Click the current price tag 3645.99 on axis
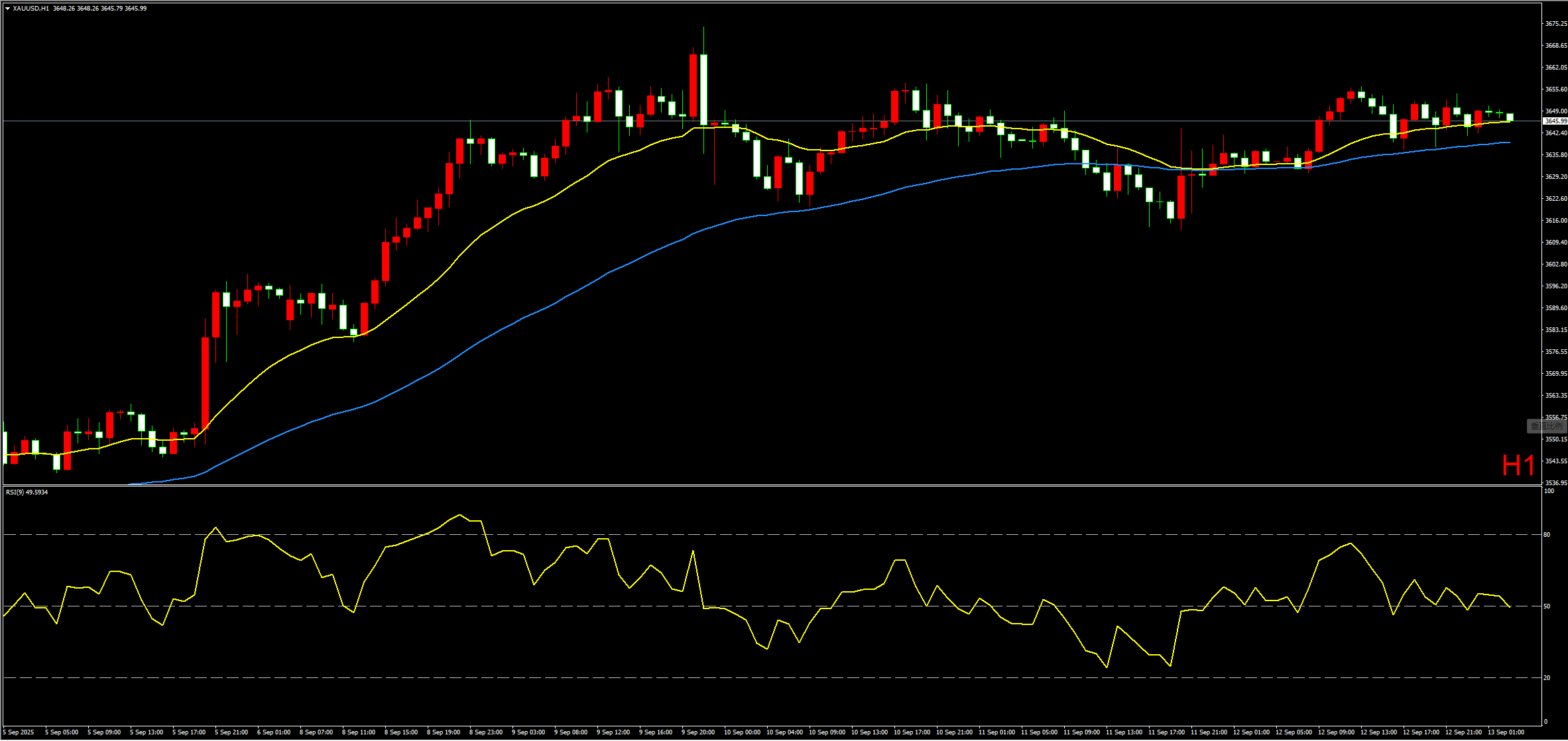1568x741 pixels. [1555, 121]
